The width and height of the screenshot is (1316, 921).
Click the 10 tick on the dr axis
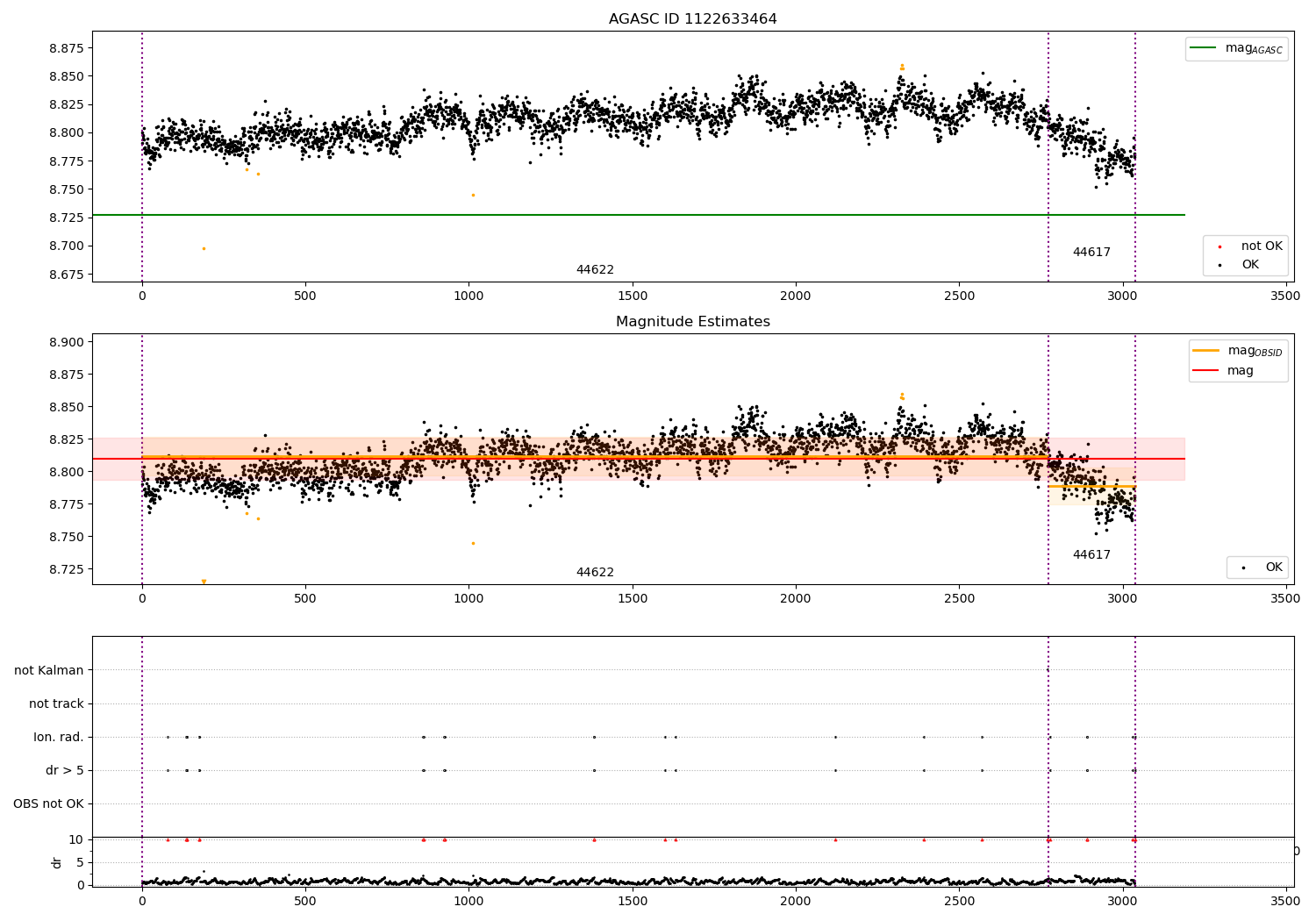[76, 840]
